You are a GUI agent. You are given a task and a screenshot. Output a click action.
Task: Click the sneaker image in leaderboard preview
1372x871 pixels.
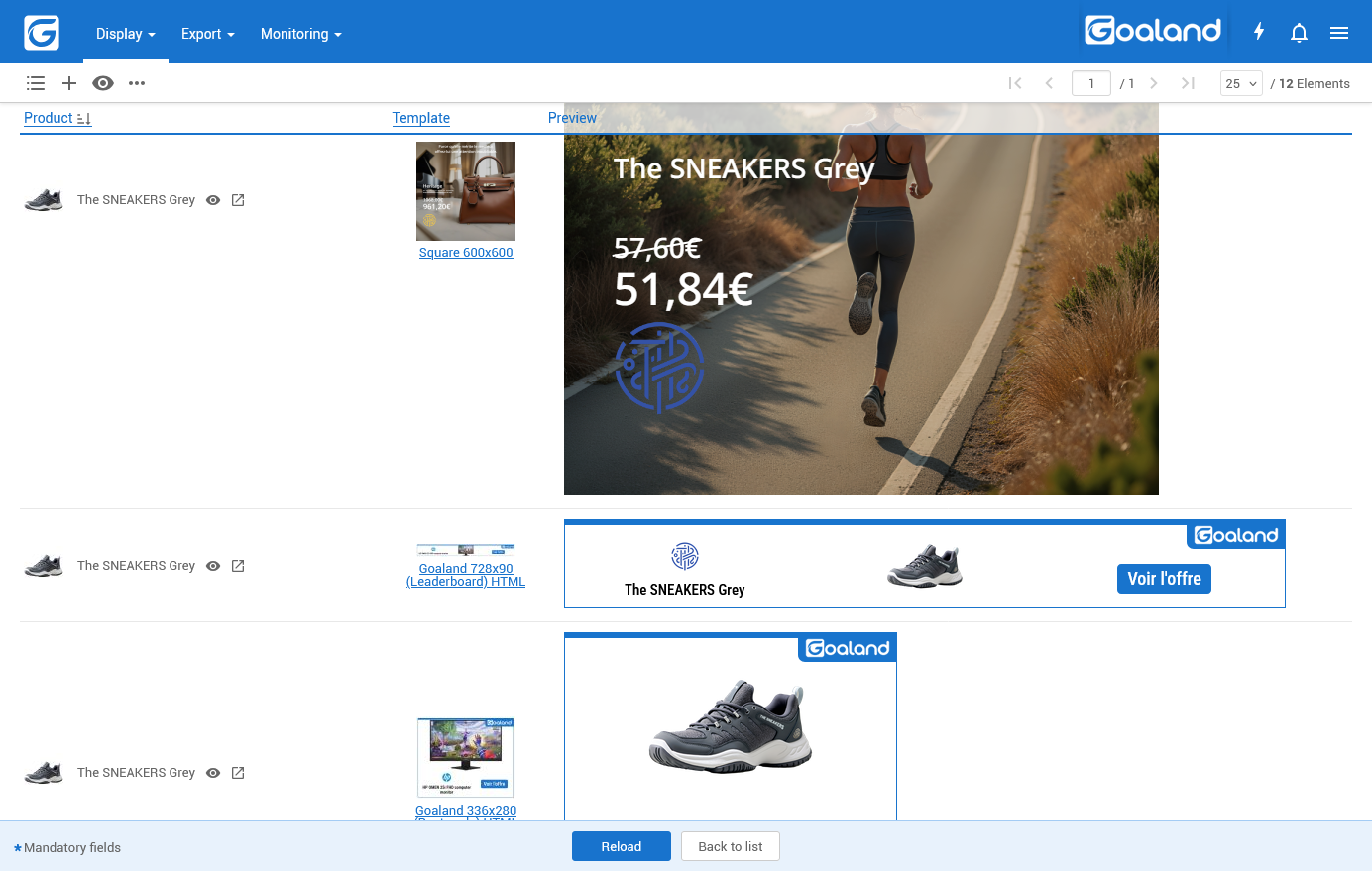coord(925,566)
